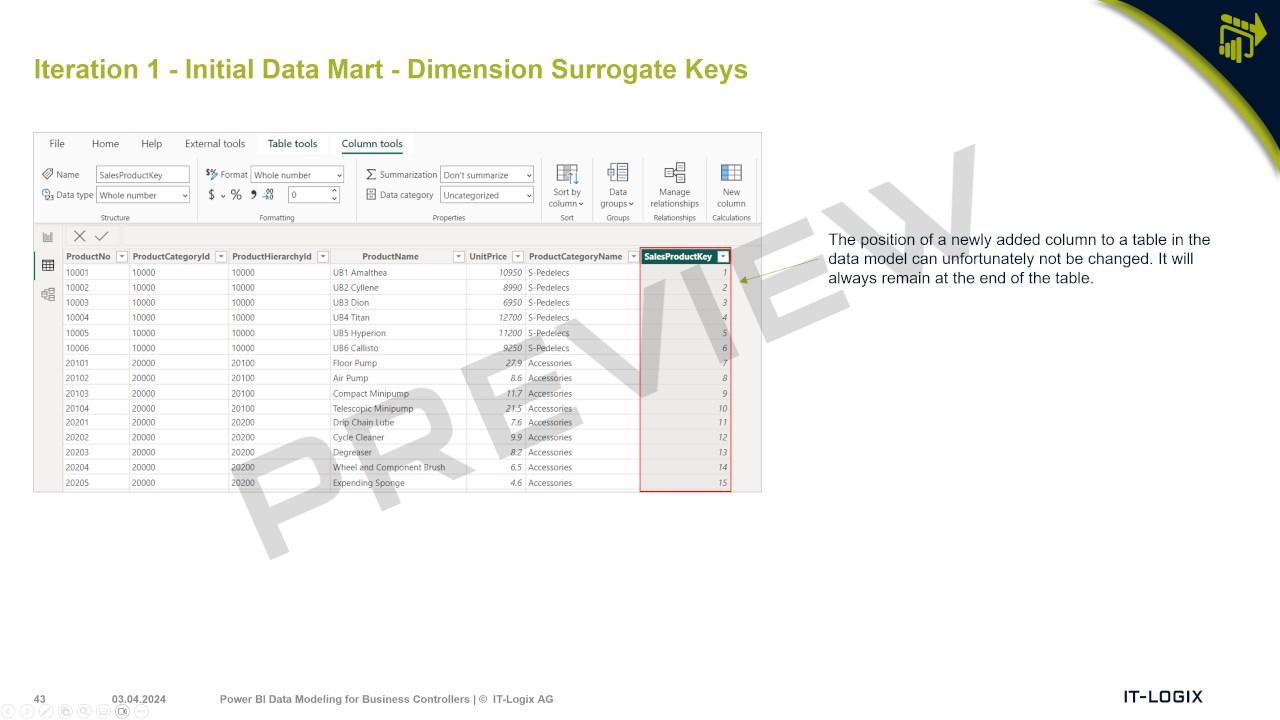Open the Help tab
Image resolution: width=1280 pixels, height=720 pixels.
pyautogui.click(x=152, y=144)
